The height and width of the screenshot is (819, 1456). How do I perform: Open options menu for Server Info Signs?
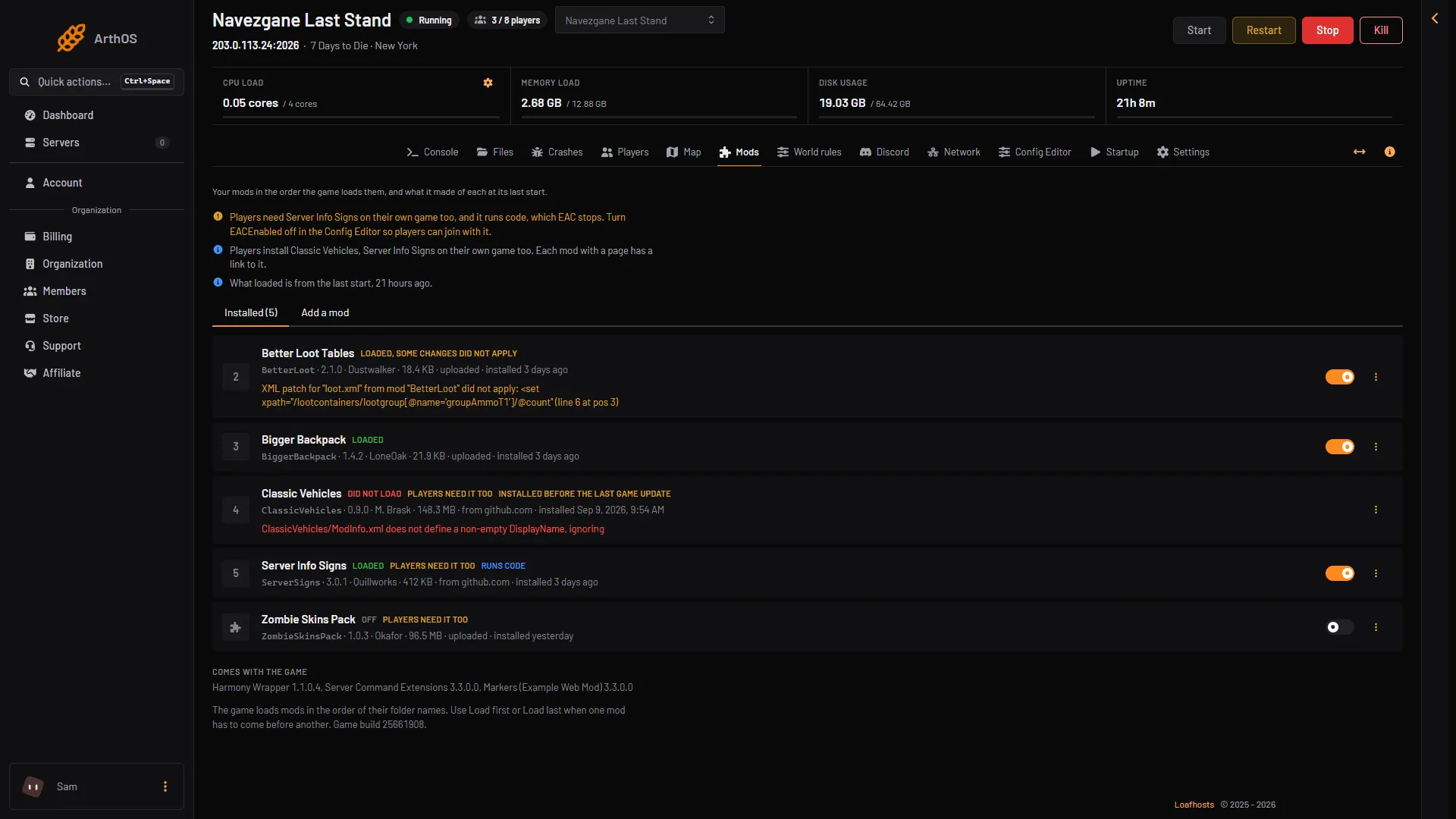click(x=1376, y=573)
